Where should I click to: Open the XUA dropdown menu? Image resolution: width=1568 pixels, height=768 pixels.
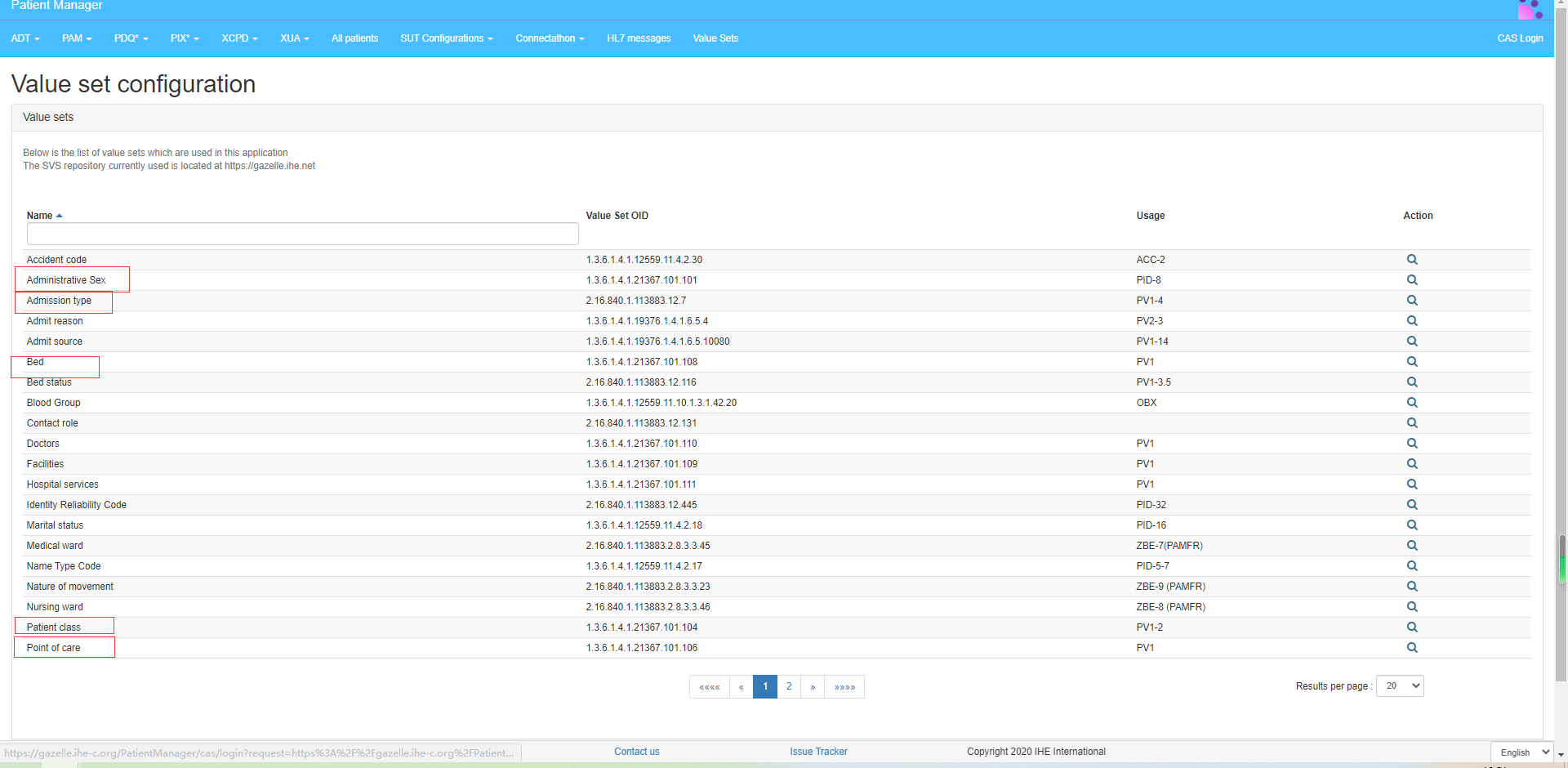point(294,38)
